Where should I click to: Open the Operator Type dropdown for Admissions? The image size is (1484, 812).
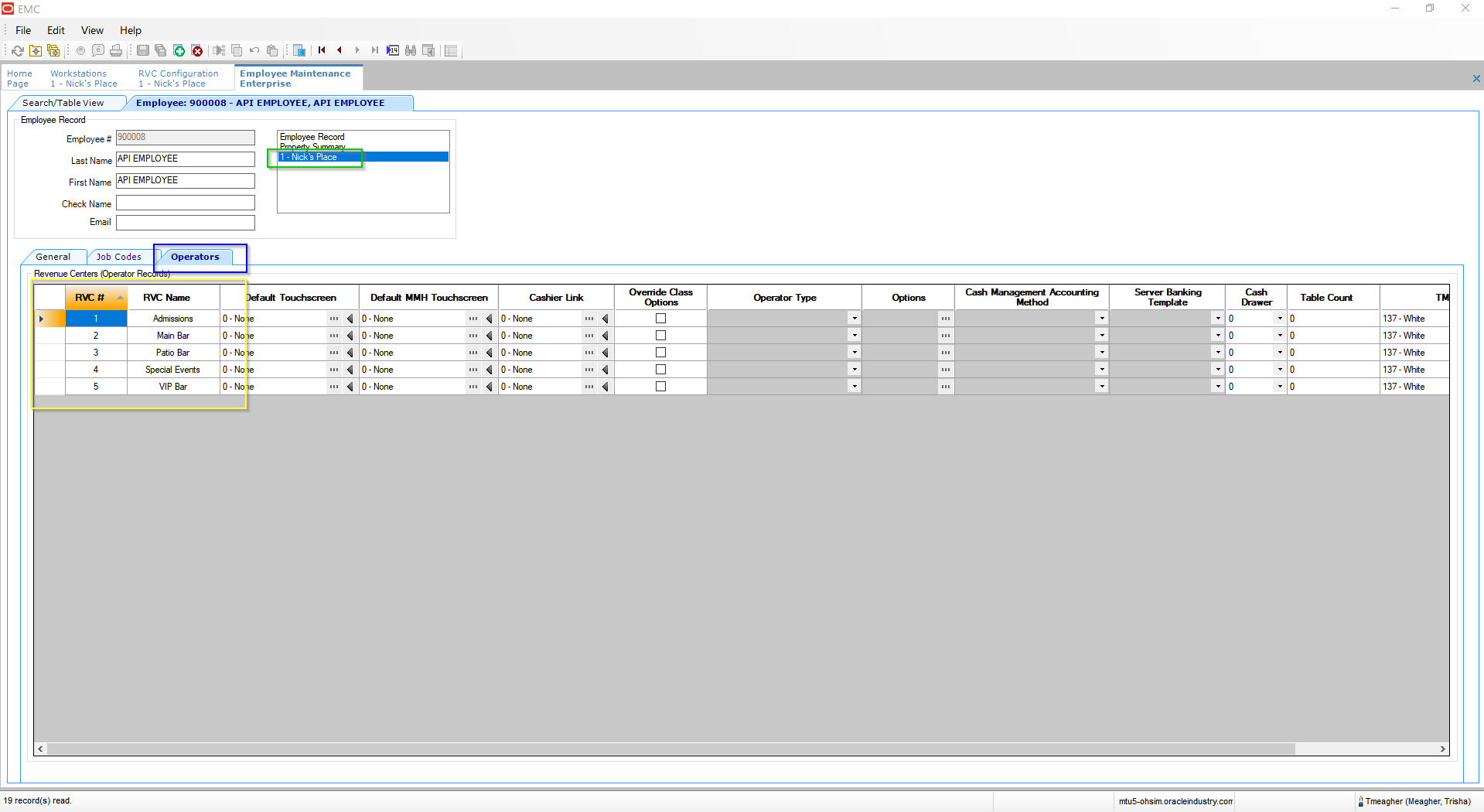[x=853, y=318]
